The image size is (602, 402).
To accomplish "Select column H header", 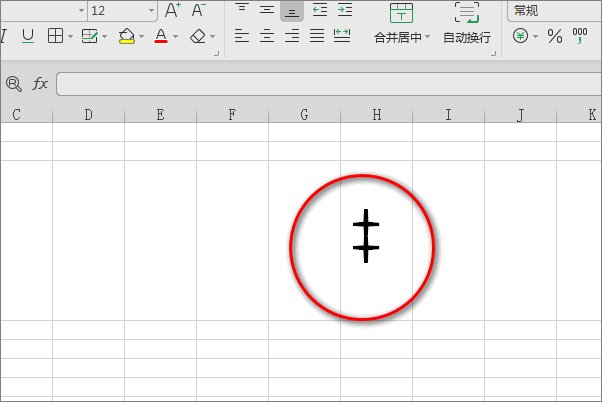I will tap(376, 115).
